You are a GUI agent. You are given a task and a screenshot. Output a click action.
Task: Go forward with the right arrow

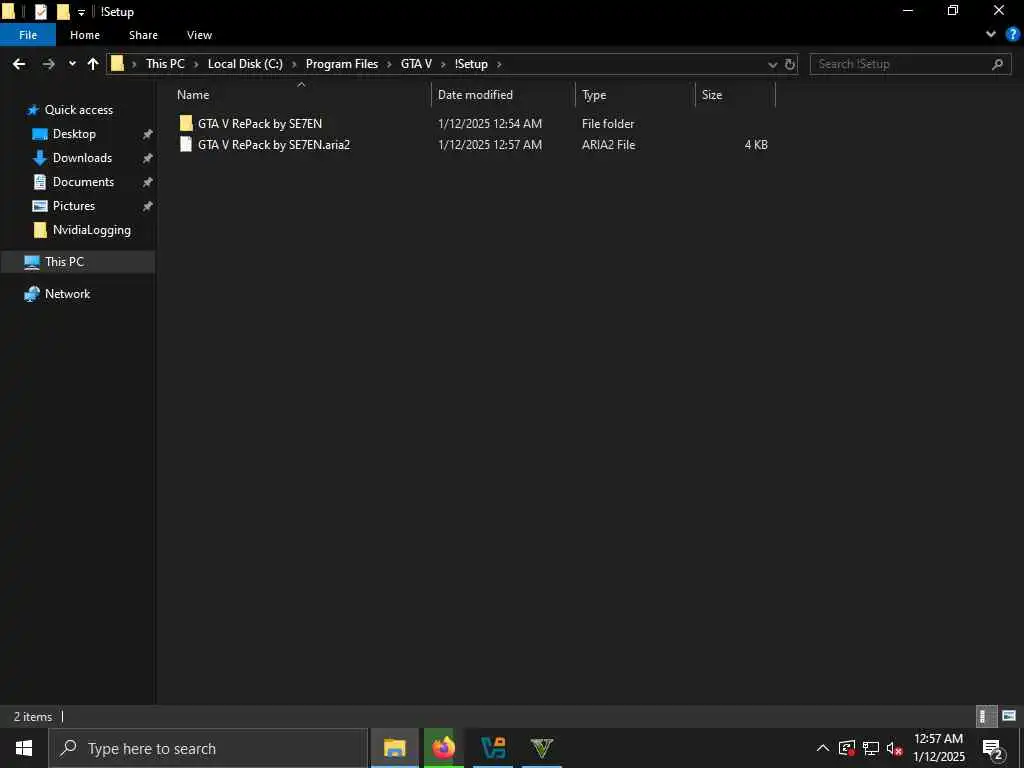[x=48, y=64]
